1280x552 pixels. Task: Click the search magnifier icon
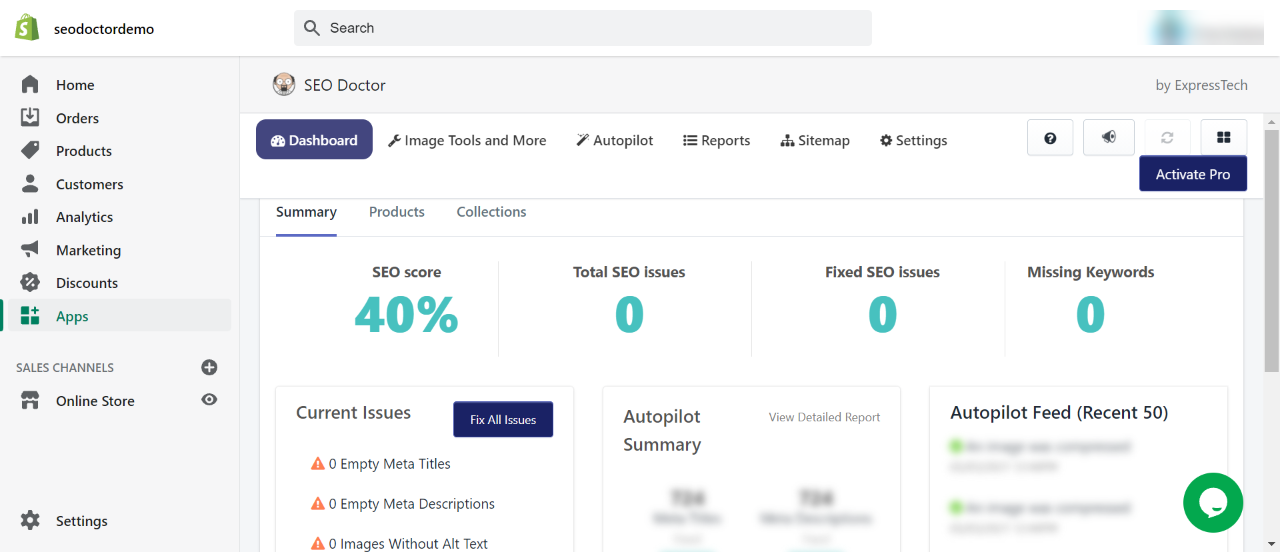click(x=312, y=28)
